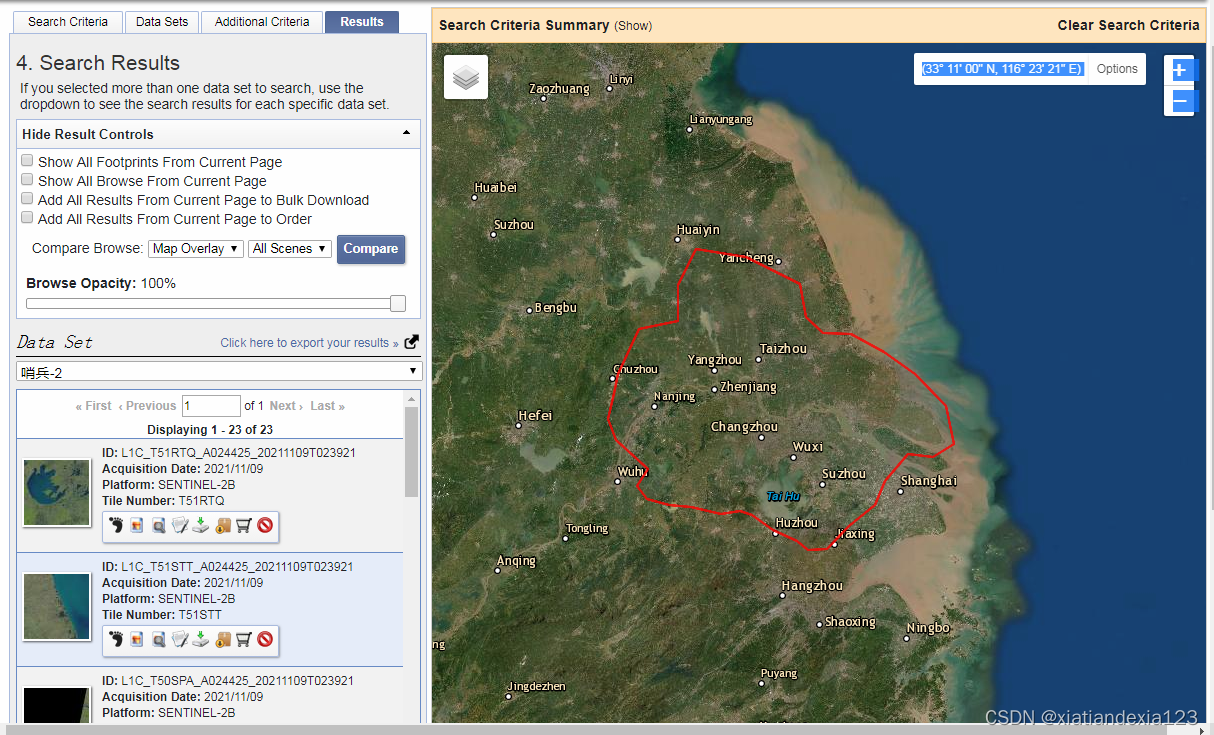
Task: Show footprint for tile T51STT
Action: (x=115, y=639)
